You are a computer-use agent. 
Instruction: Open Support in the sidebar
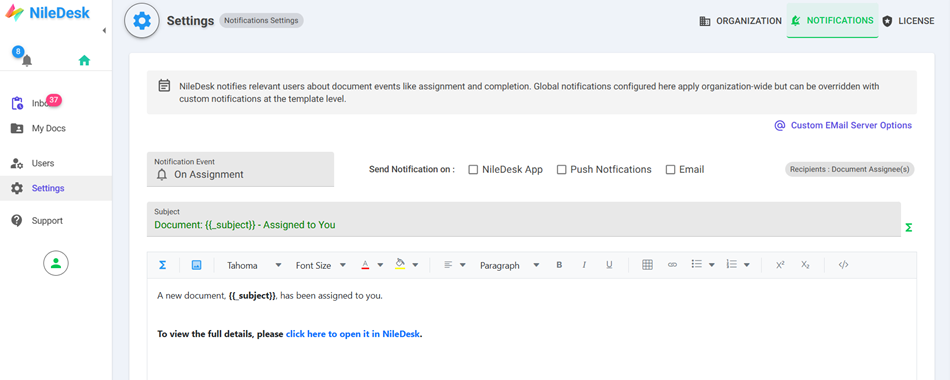[56, 221]
